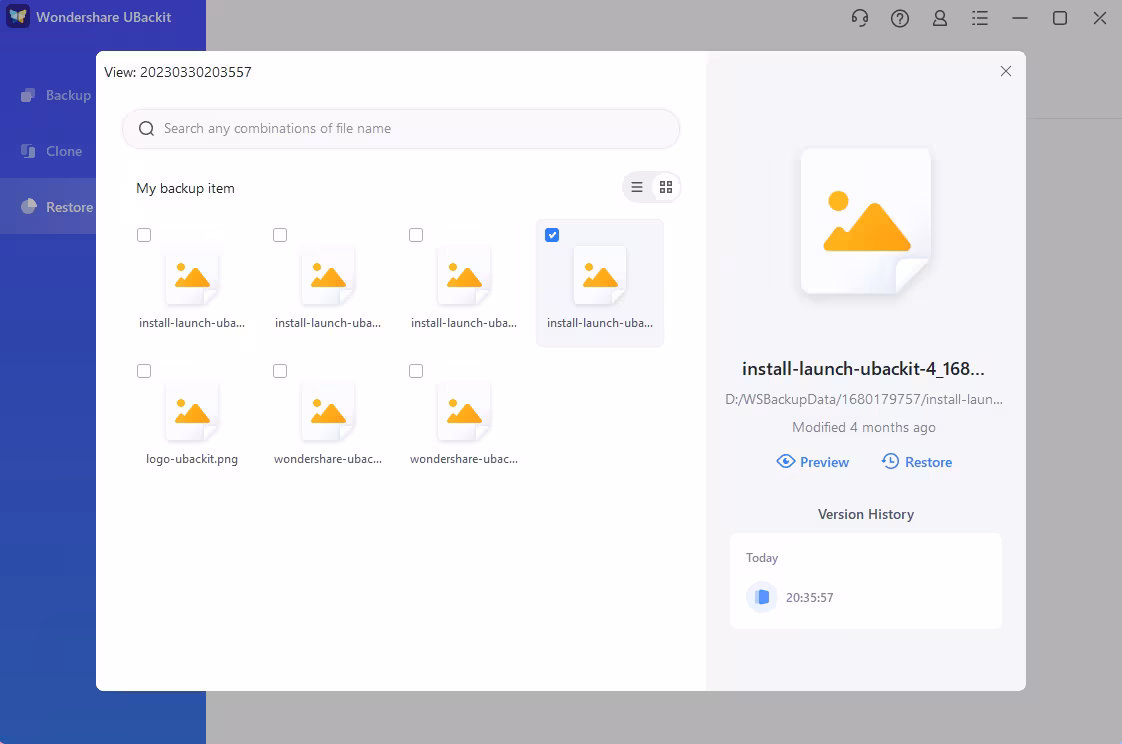Tick the checkbox for logo-ubackit.png
This screenshot has width=1122, height=744.
point(144,371)
